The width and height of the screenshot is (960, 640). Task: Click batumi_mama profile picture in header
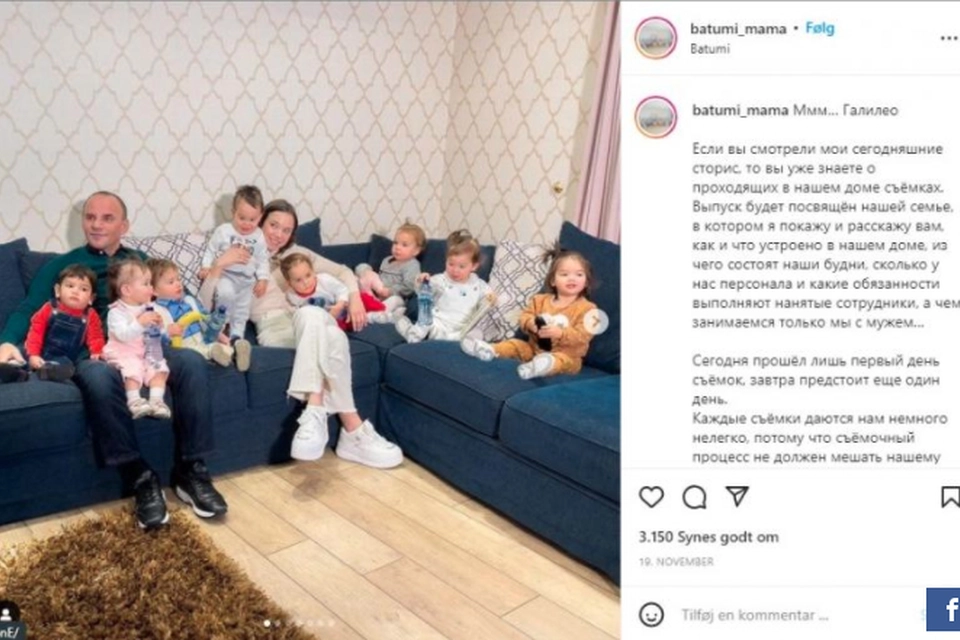coord(656,38)
